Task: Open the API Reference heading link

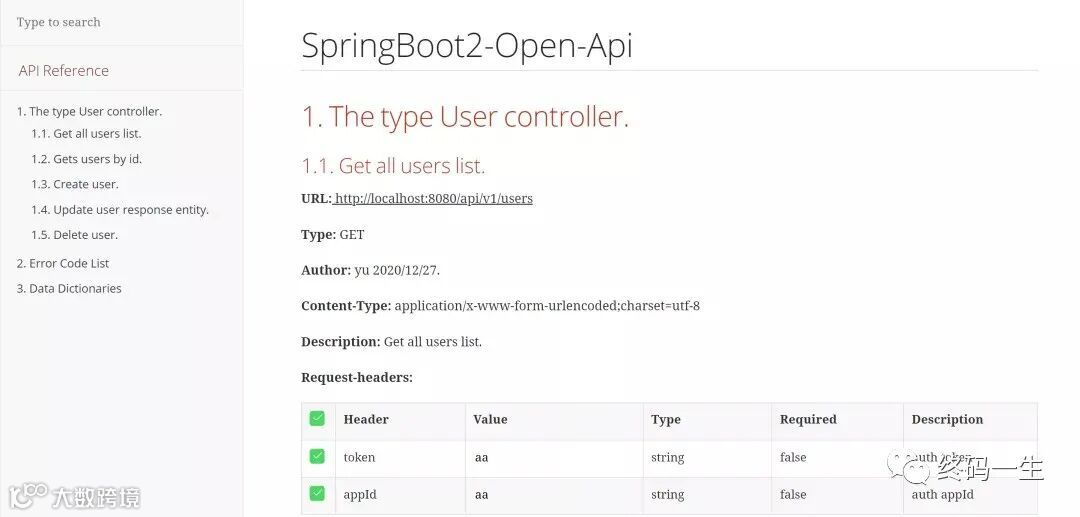Action: (x=63, y=71)
